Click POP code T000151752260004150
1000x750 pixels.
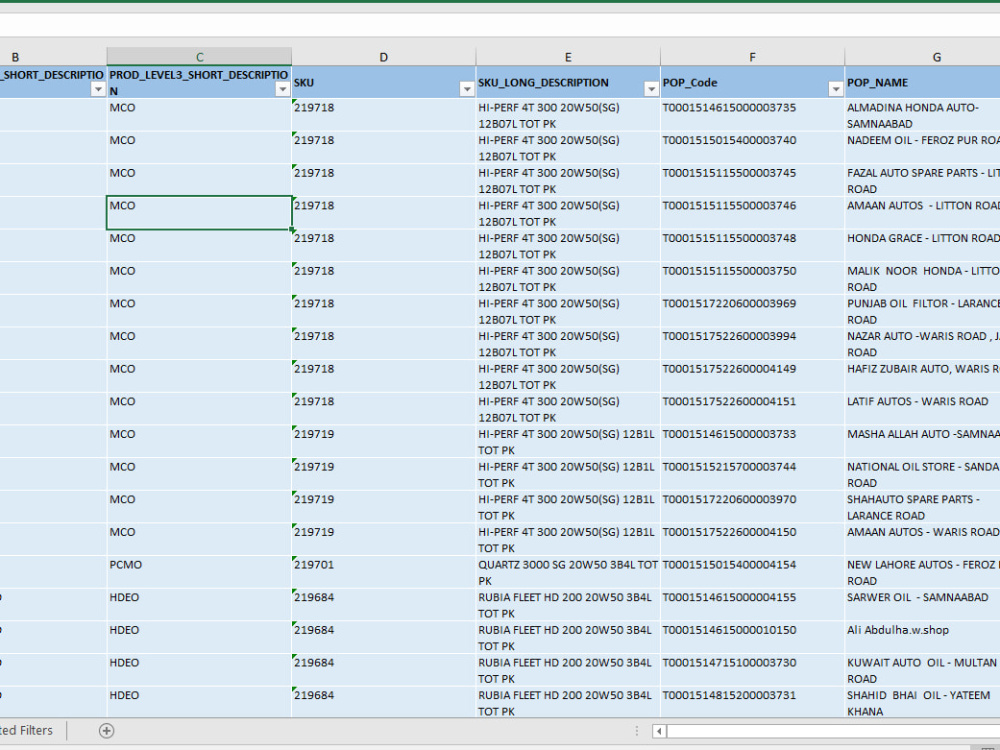752,540
